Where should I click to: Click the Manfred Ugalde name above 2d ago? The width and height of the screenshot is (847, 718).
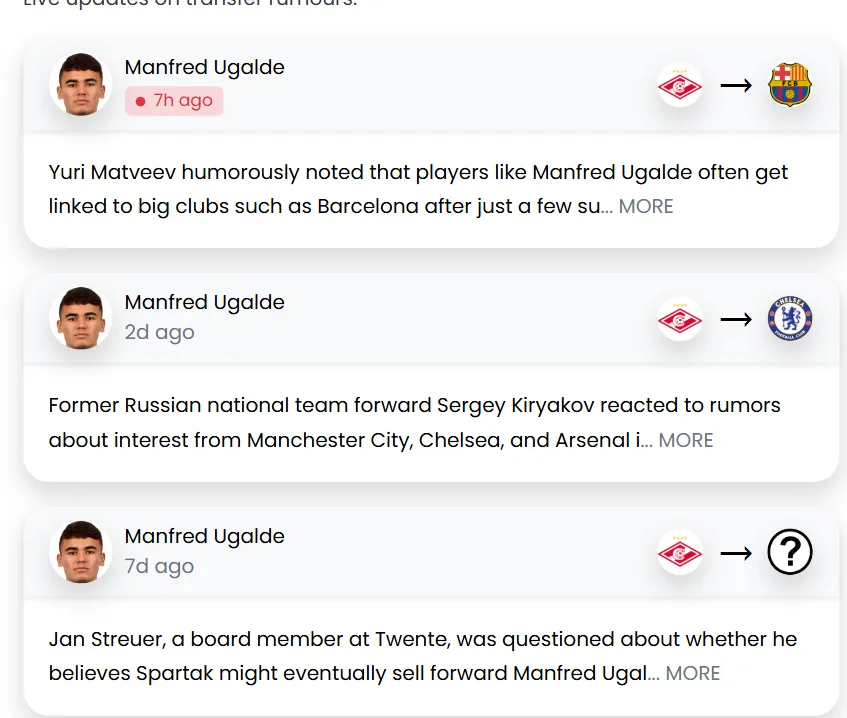(x=204, y=302)
